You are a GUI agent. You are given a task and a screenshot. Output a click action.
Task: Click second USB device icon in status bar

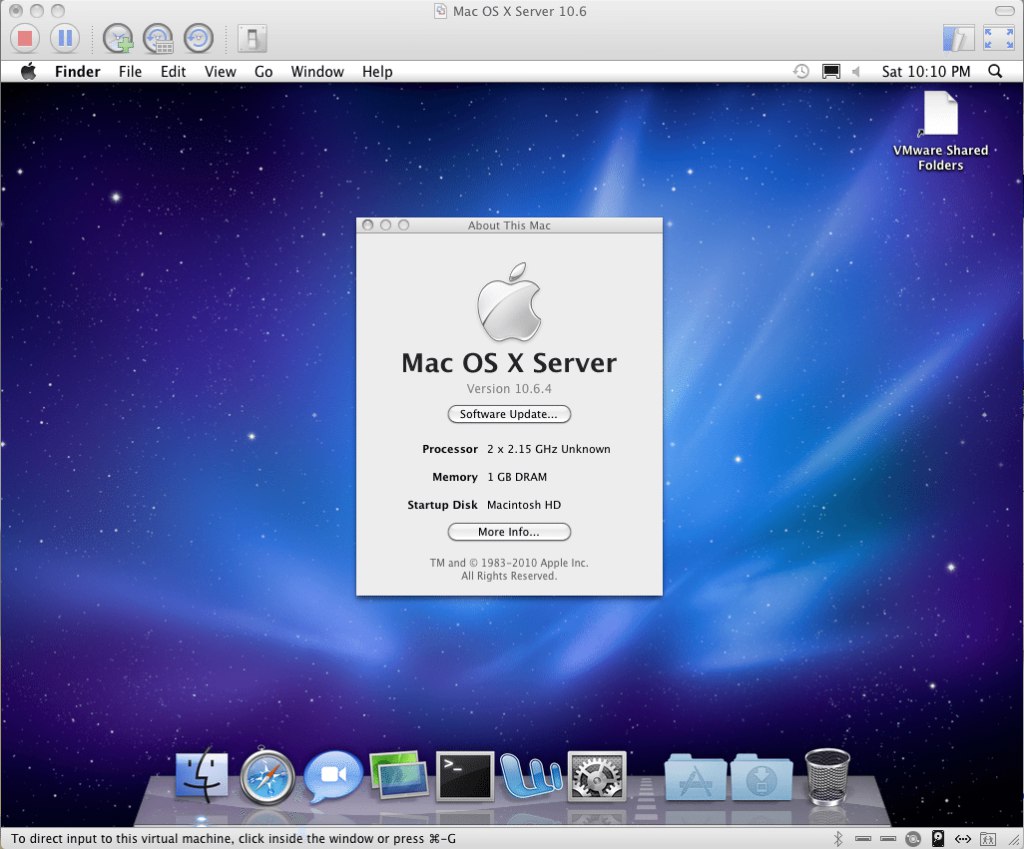(x=888, y=839)
